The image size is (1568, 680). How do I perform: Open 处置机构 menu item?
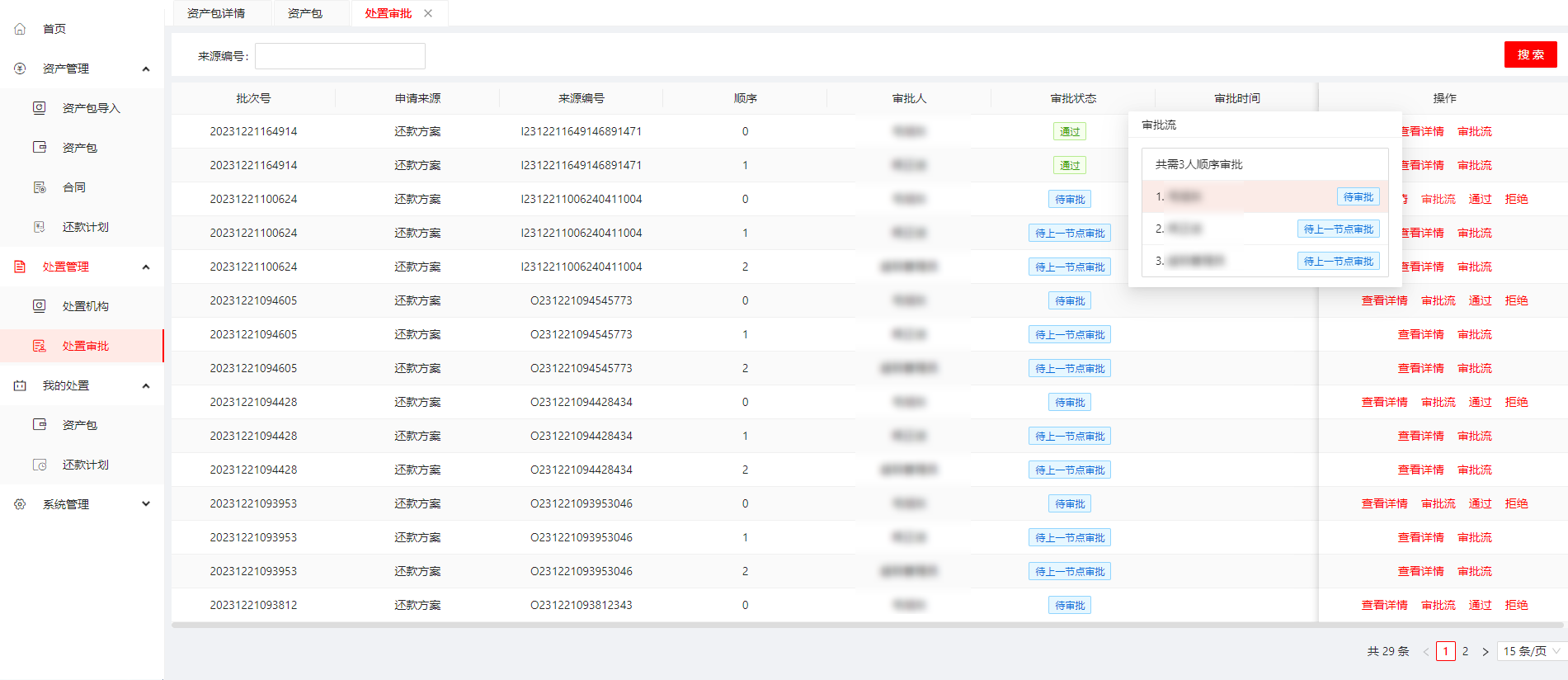click(86, 306)
